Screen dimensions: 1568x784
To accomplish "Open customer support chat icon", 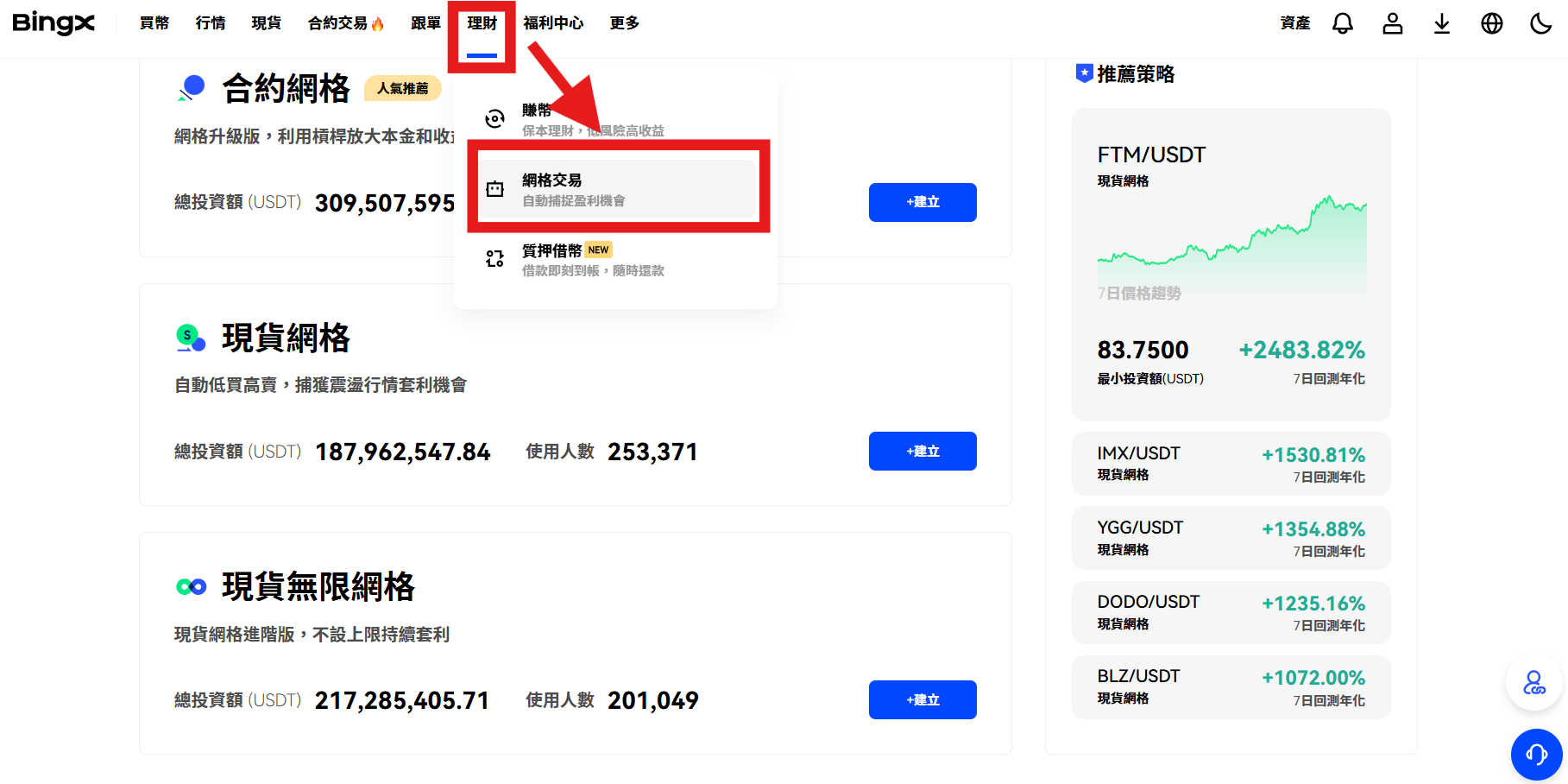I will 1536,755.
